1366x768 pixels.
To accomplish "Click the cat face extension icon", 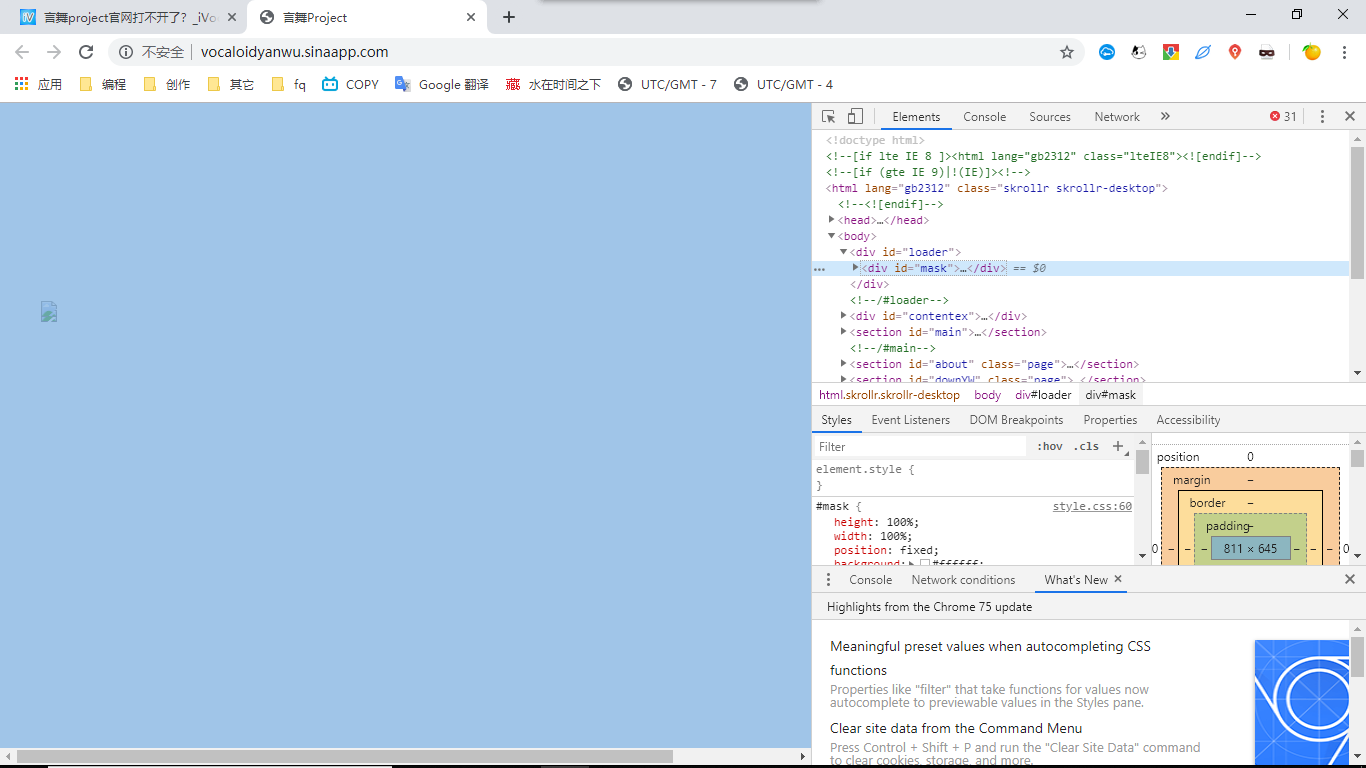I will (1139, 52).
